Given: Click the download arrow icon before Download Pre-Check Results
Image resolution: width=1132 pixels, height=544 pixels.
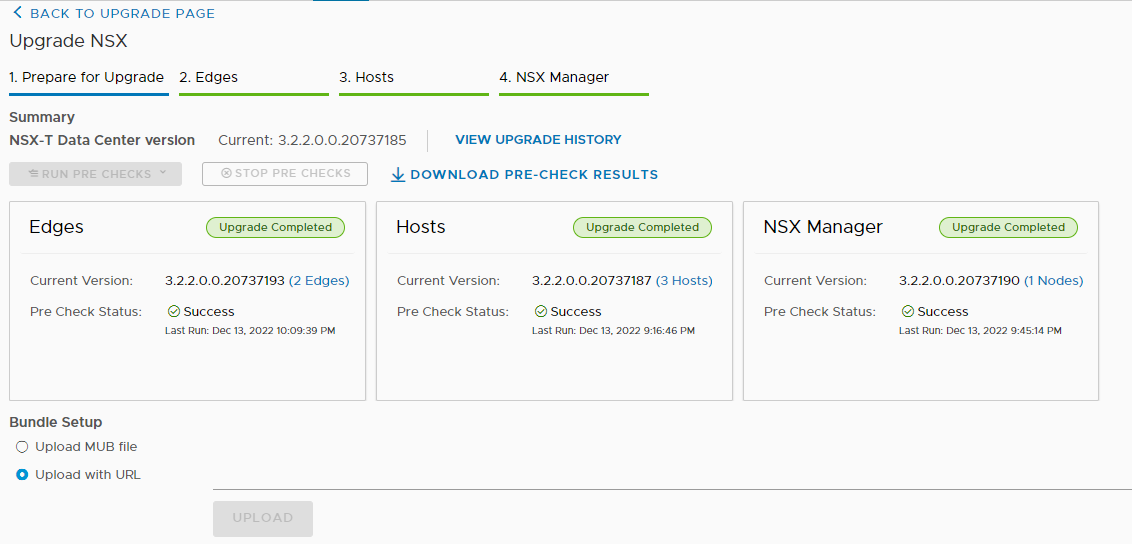Looking at the screenshot, I should pos(398,175).
